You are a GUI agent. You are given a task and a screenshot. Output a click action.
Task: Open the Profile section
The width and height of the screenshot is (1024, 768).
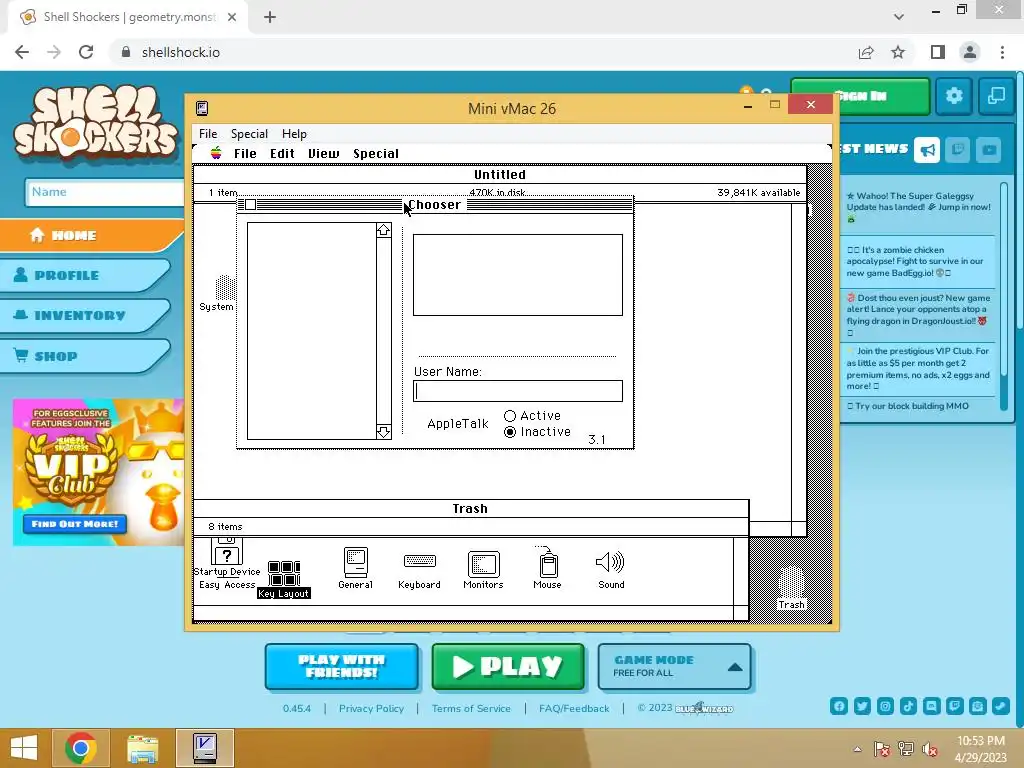85,275
